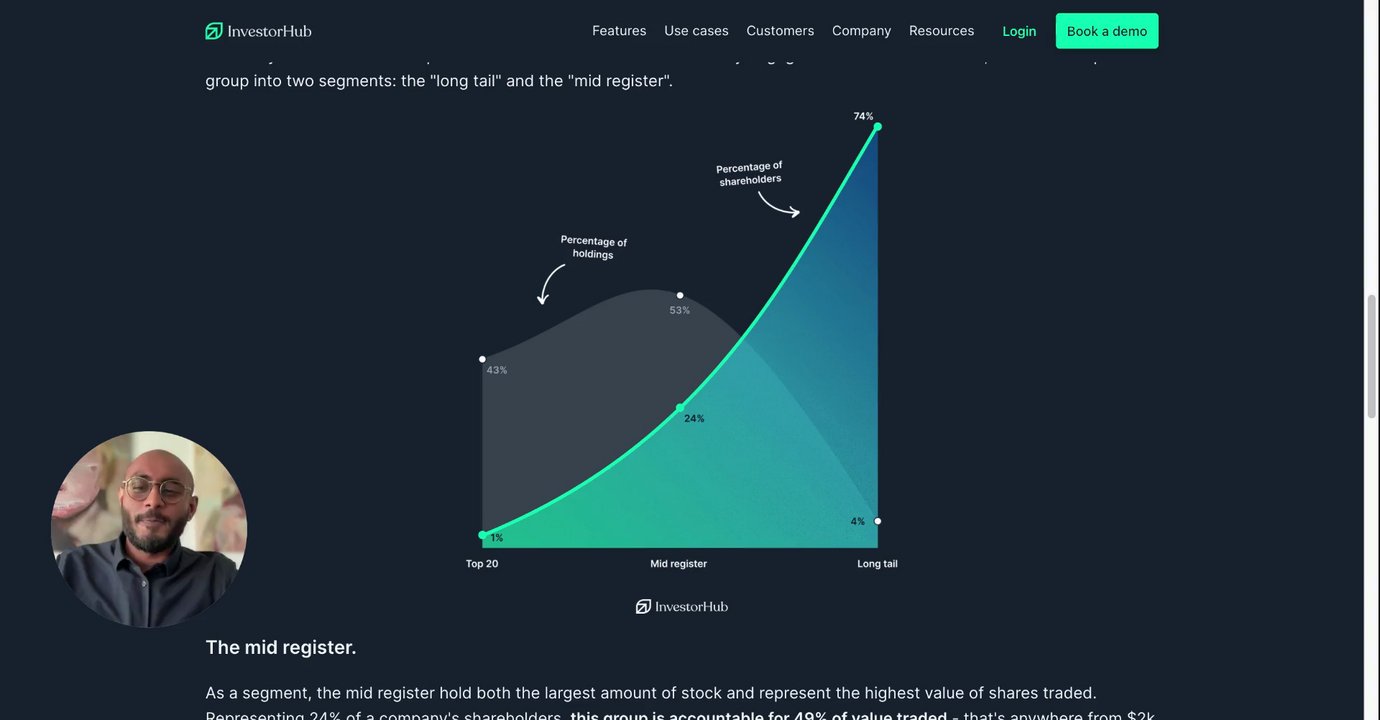Click the 'Mid register' axis label
The image size is (1380, 720).
[x=678, y=564]
